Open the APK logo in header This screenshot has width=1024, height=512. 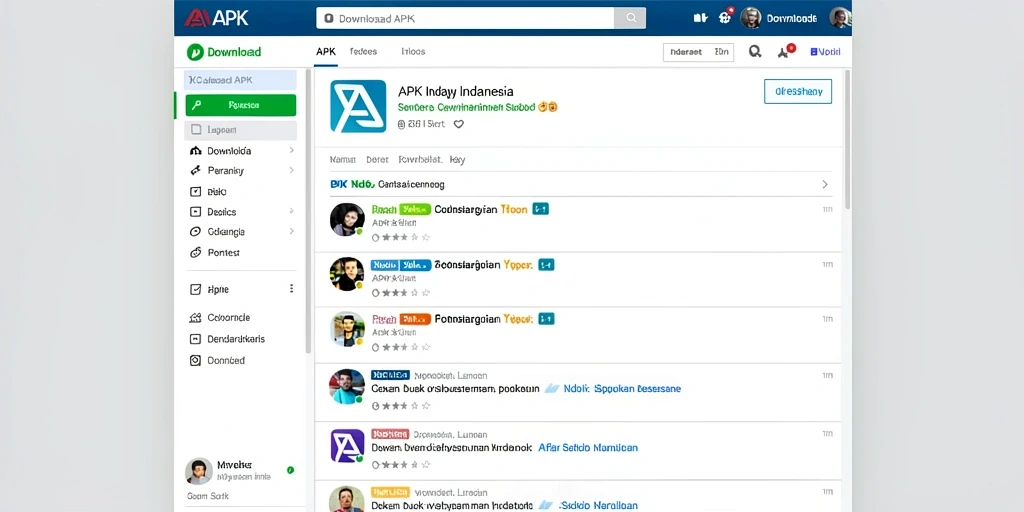point(216,18)
